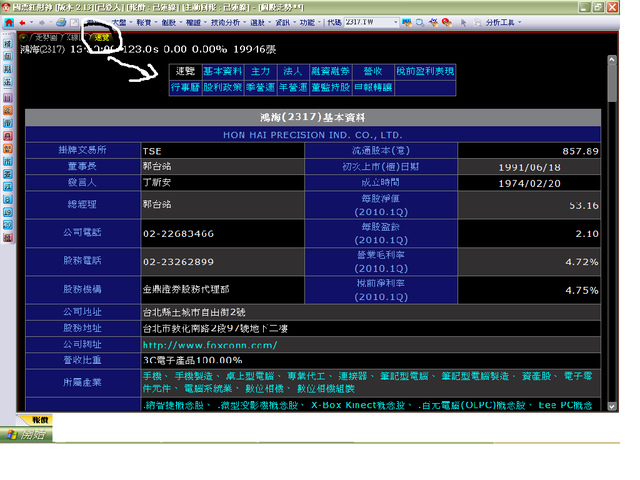The image size is (640, 480).
Task: Open the Back history dropdown arrow
Action: point(31,23)
